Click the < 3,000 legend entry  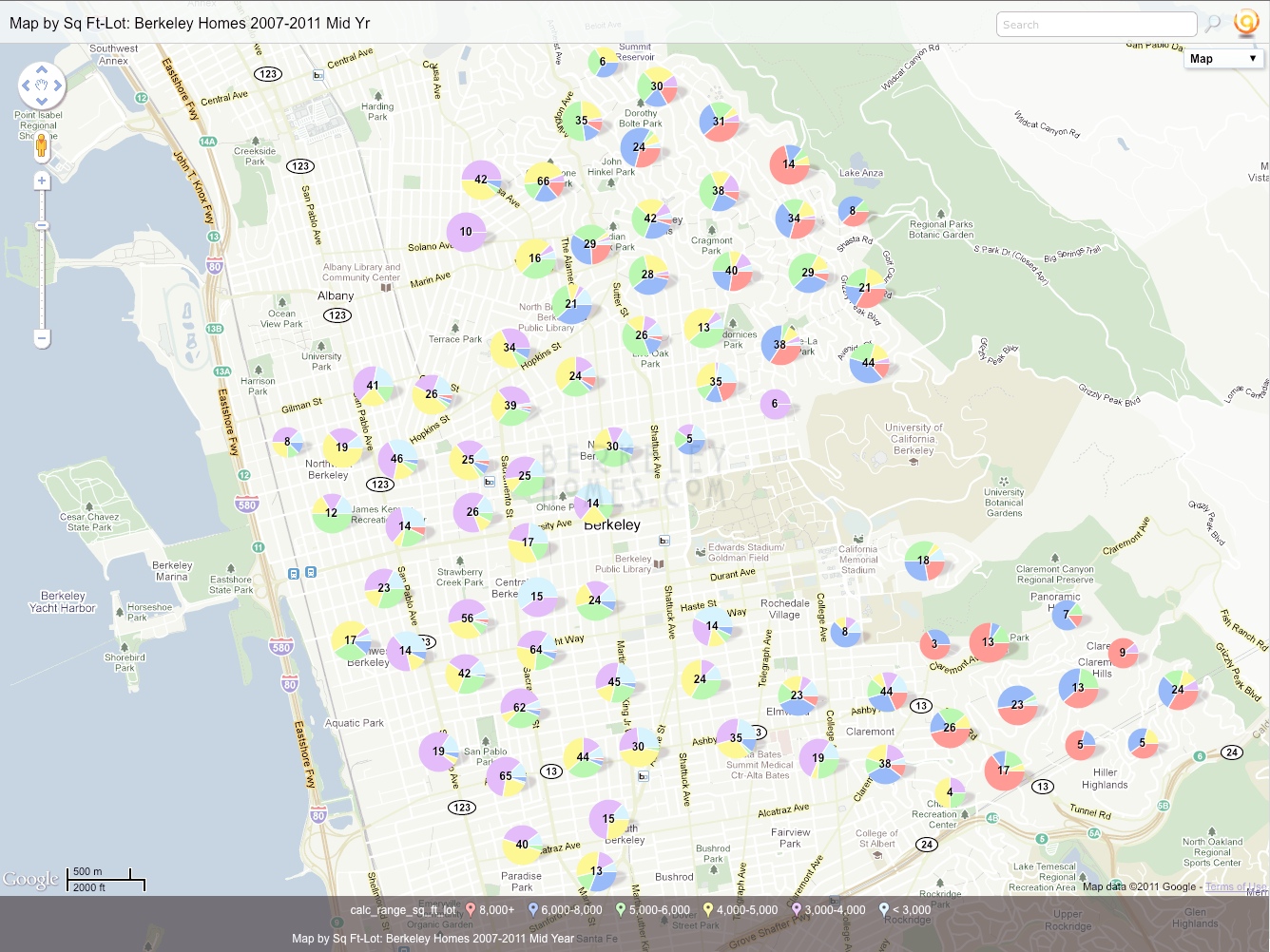[x=906, y=910]
